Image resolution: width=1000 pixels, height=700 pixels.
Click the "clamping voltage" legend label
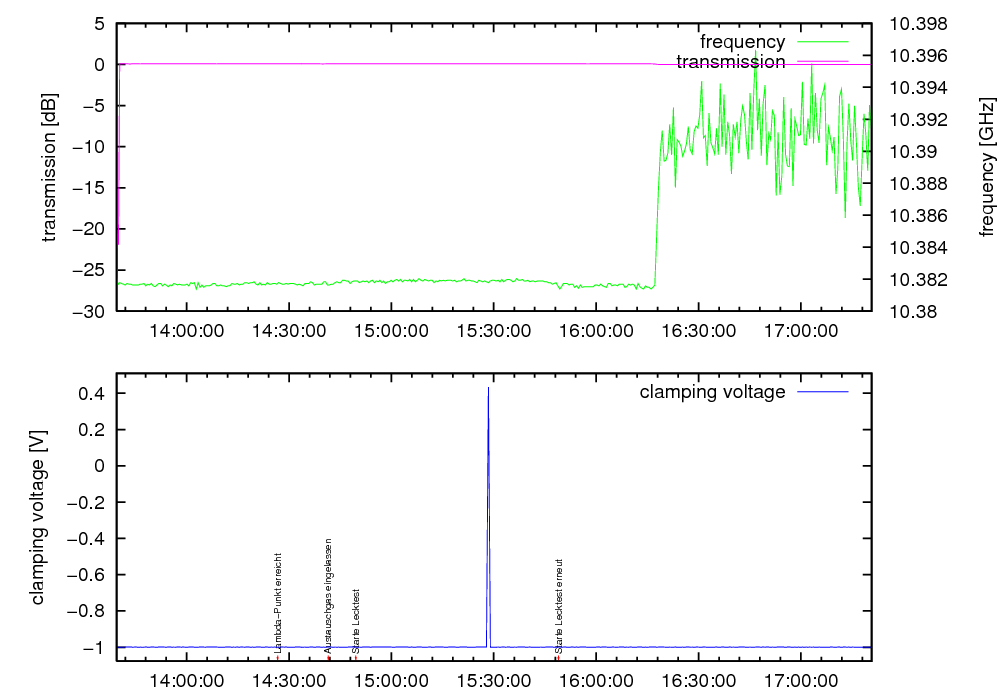712,392
